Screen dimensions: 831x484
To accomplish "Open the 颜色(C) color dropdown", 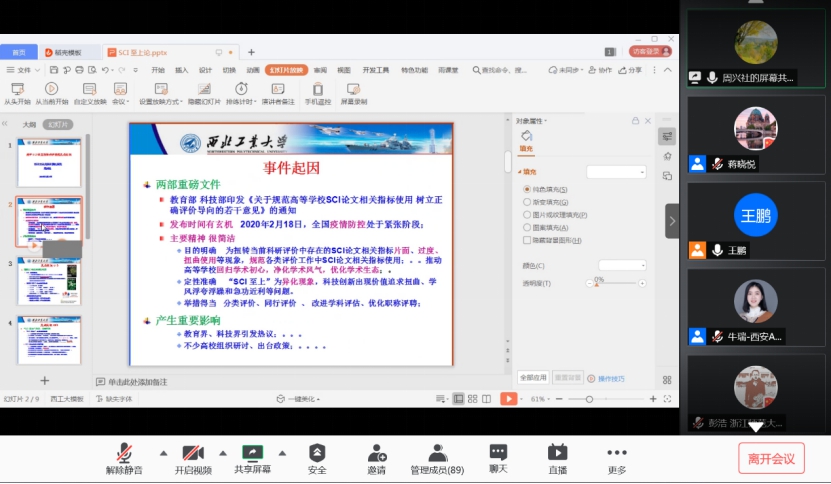I will 622,265.
